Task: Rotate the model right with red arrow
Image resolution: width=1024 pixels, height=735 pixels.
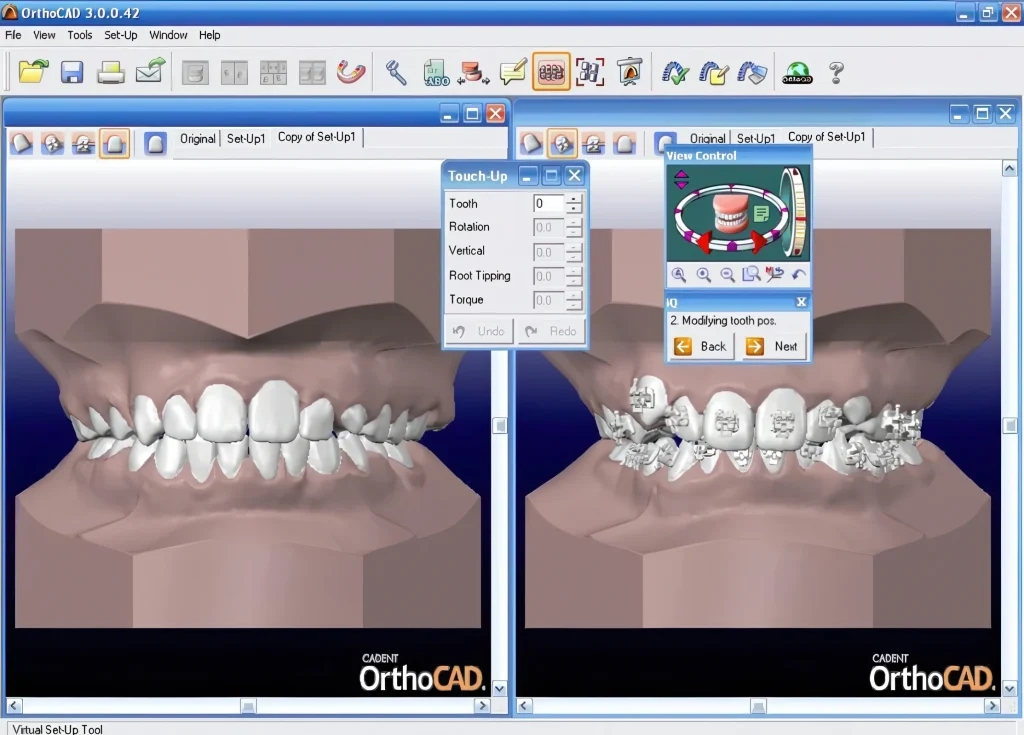Action: [760, 242]
